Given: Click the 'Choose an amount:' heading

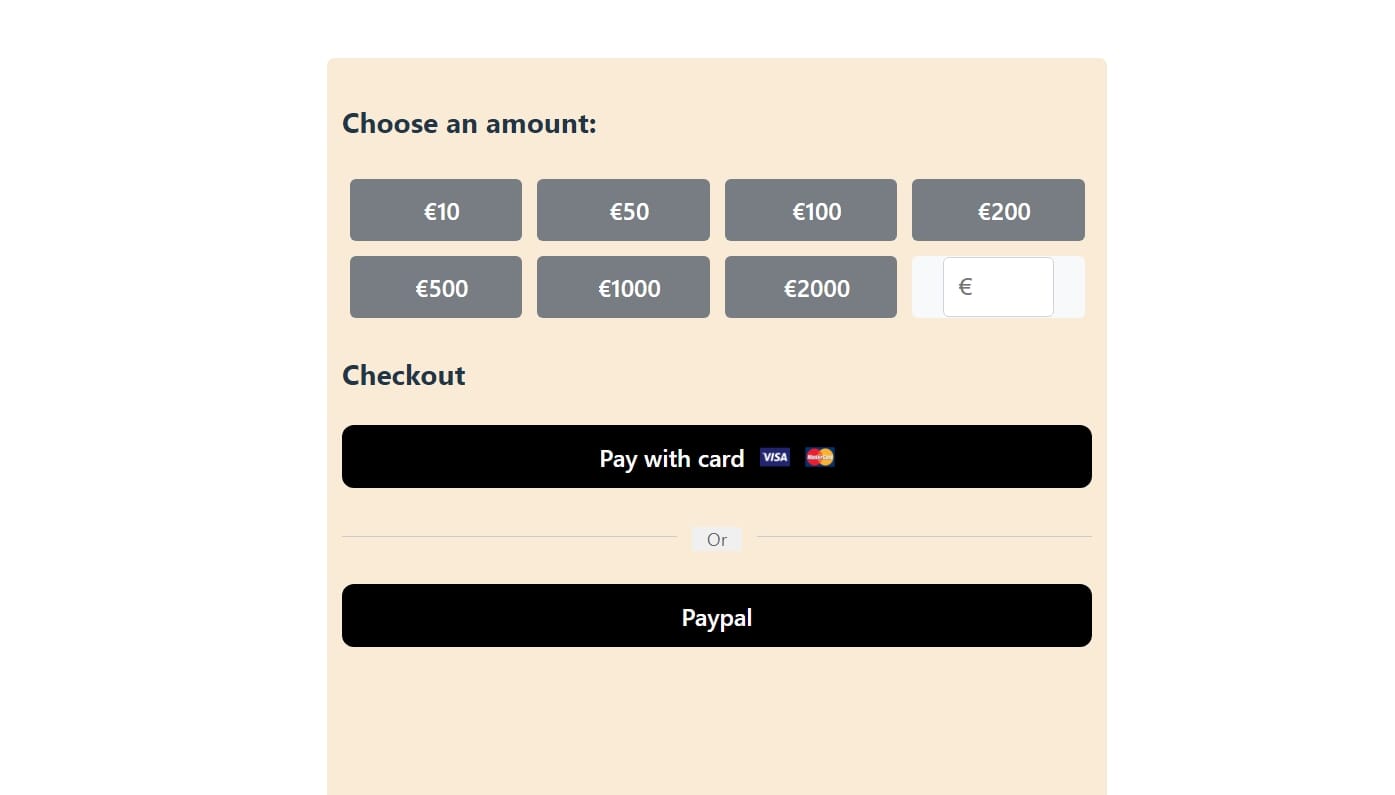Looking at the screenshot, I should pos(469,124).
